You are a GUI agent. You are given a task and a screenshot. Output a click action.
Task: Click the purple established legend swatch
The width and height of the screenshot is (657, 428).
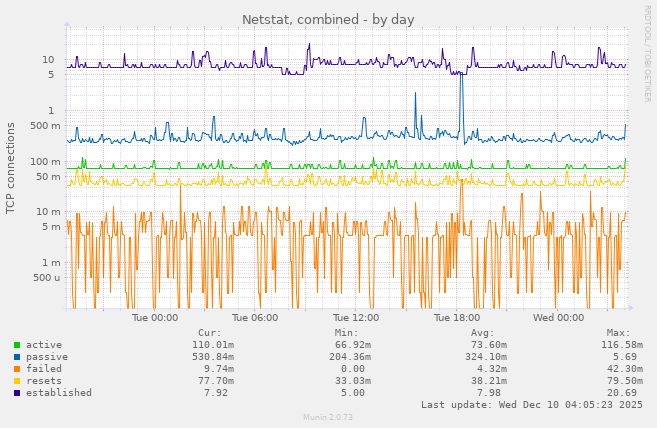pos(17,393)
